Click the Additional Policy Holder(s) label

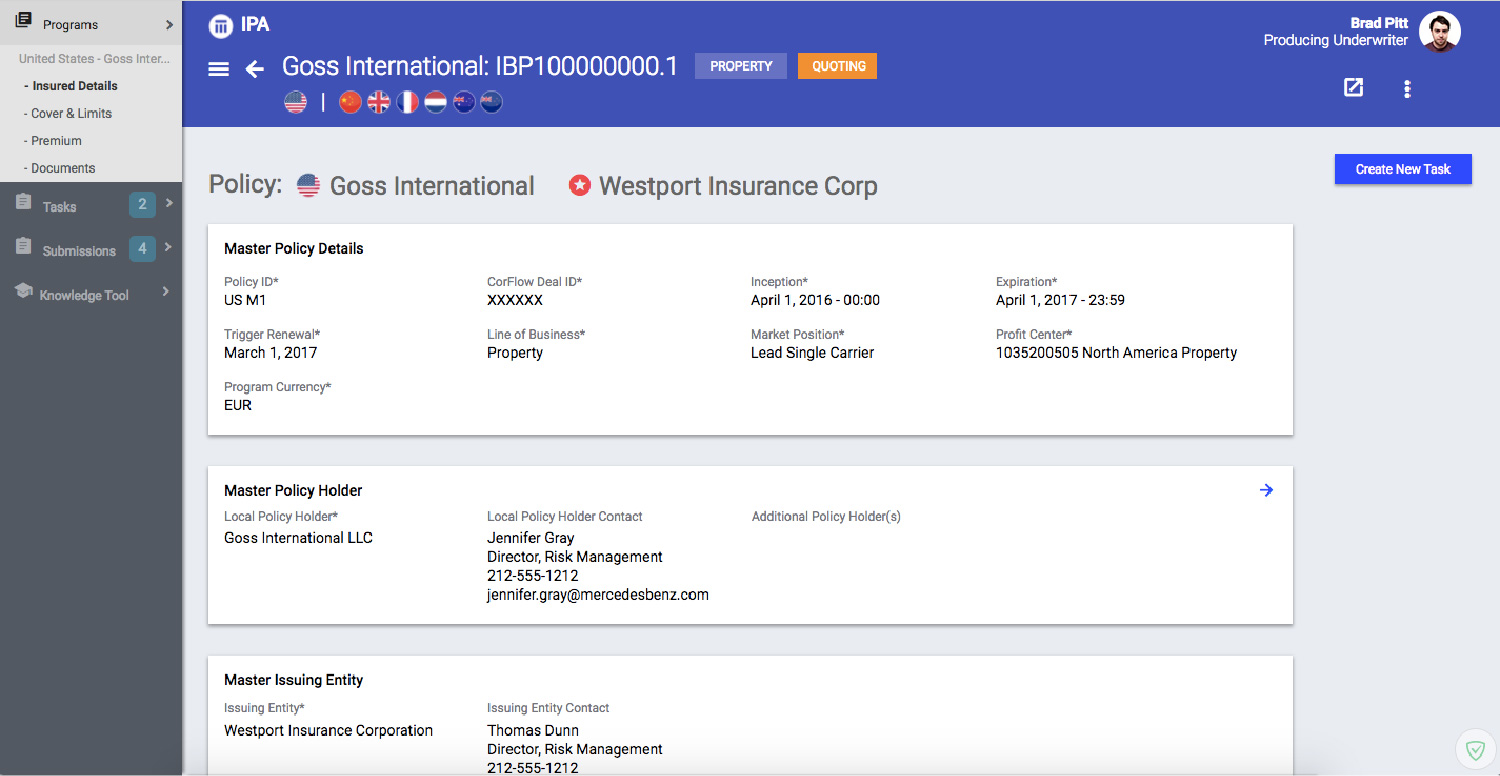tap(826, 517)
